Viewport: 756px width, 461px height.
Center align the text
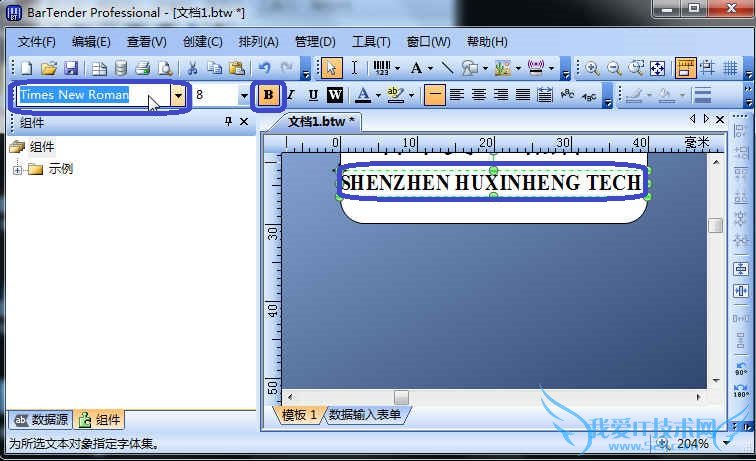(479, 95)
